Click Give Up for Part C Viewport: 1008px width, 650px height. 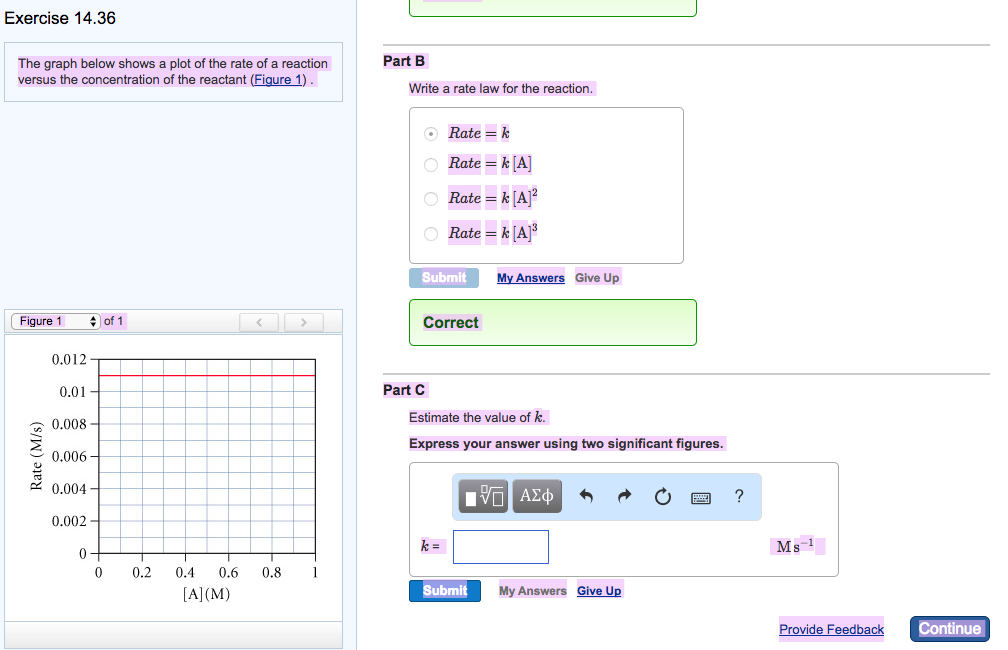pos(599,591)
